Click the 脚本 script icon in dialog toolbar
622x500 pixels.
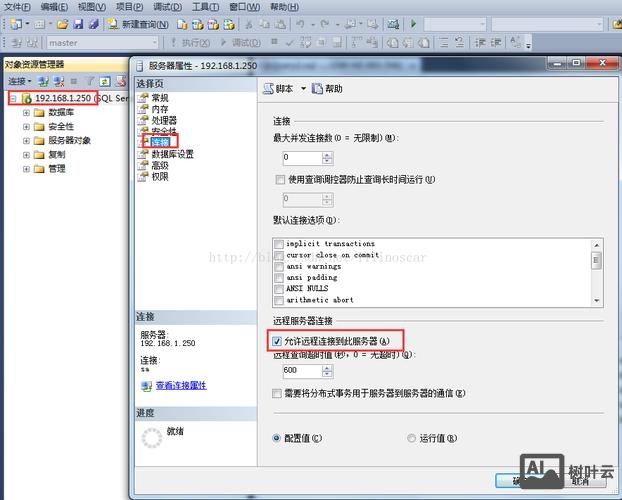click(x=269, y=89)
